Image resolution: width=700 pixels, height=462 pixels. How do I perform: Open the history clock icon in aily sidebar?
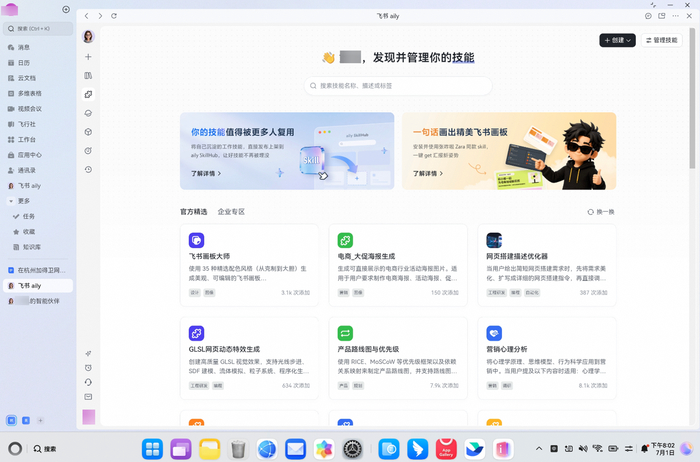pos(88,170)
